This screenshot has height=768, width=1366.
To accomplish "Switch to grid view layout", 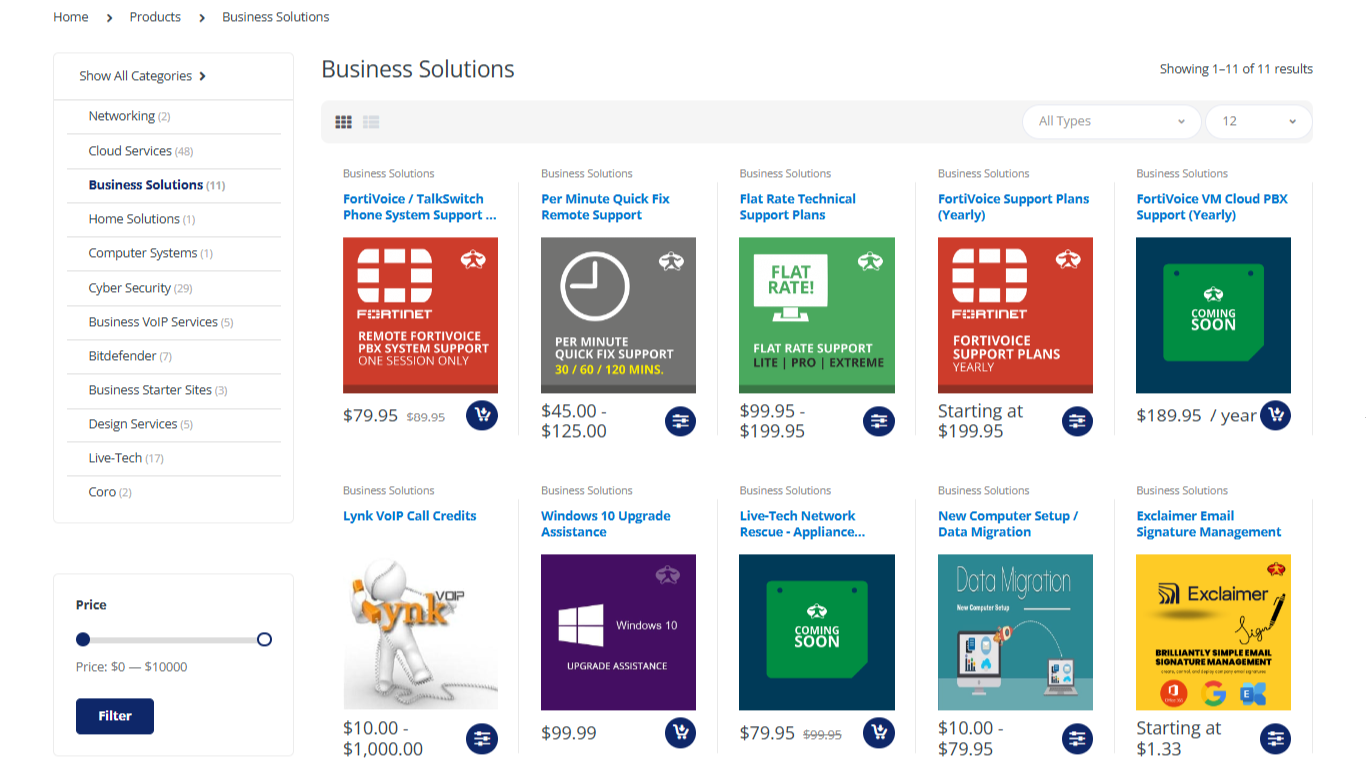I will [x=344, y=122].
